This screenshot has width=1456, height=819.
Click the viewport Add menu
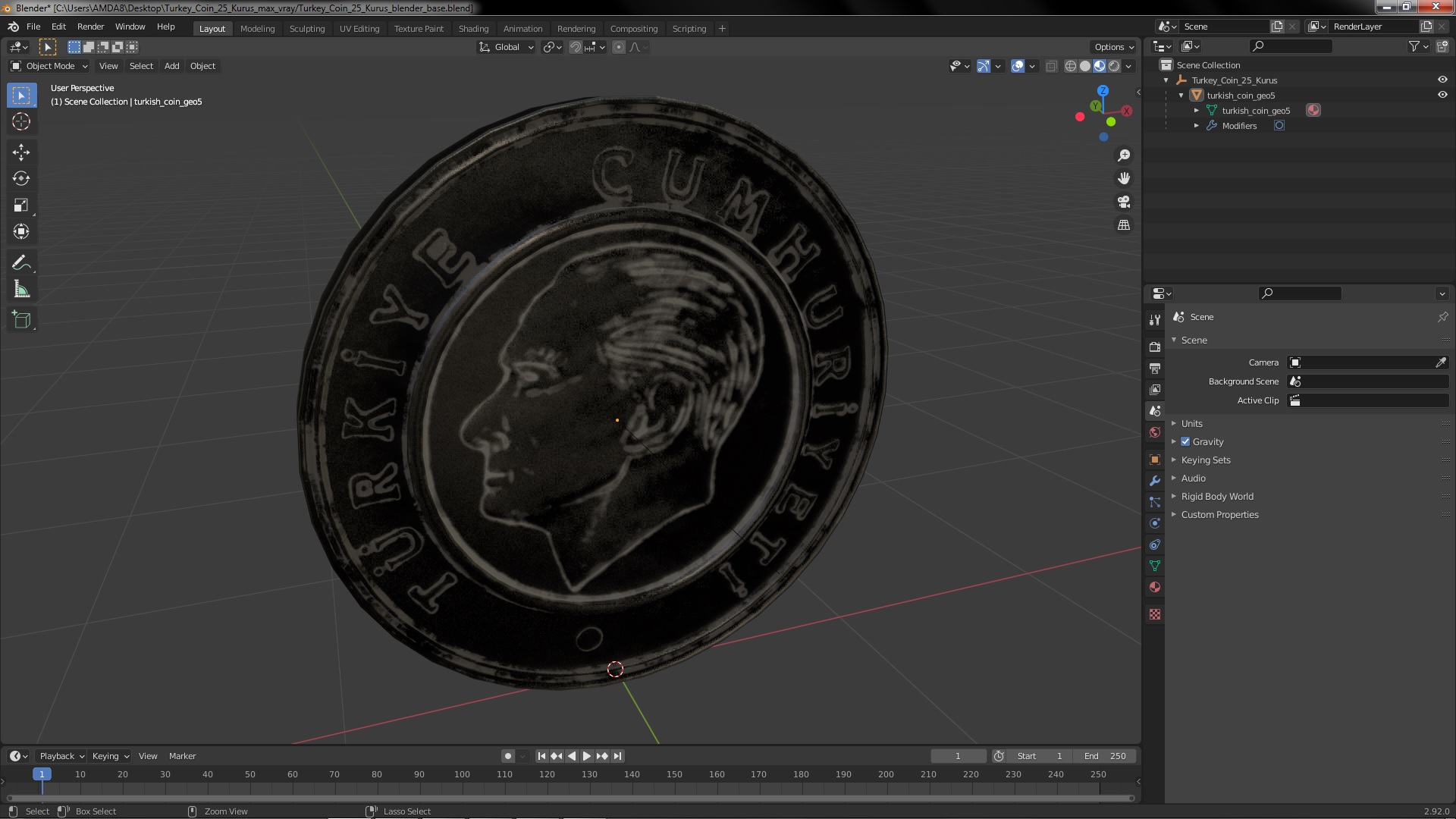pyautogui.click(x=172, y=66)
